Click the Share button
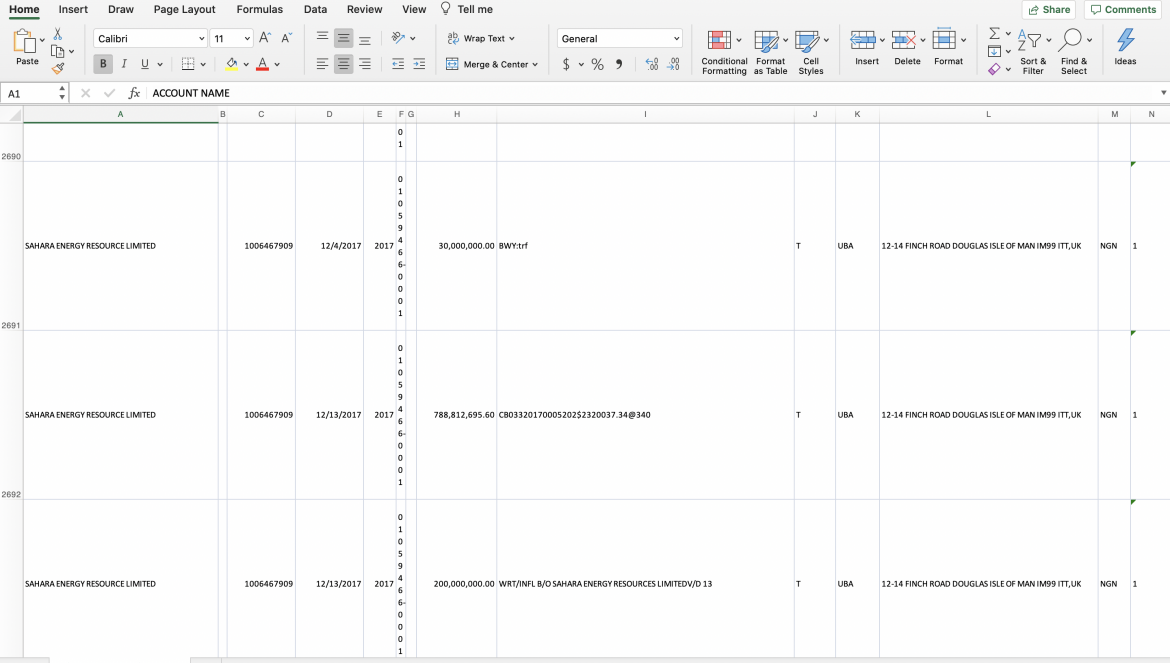This screenshot has width=1170, height=663. (1049, 10)
